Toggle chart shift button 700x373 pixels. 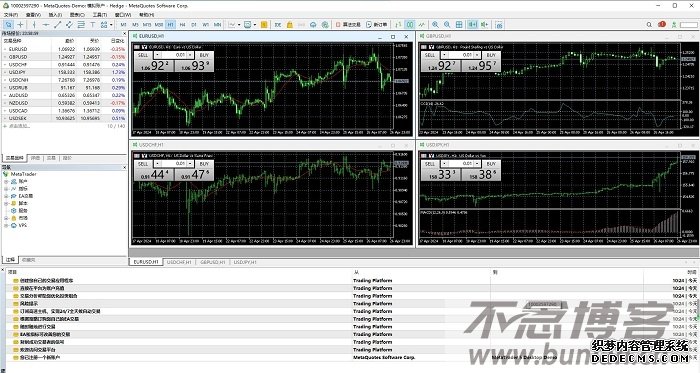pos(484,25)
